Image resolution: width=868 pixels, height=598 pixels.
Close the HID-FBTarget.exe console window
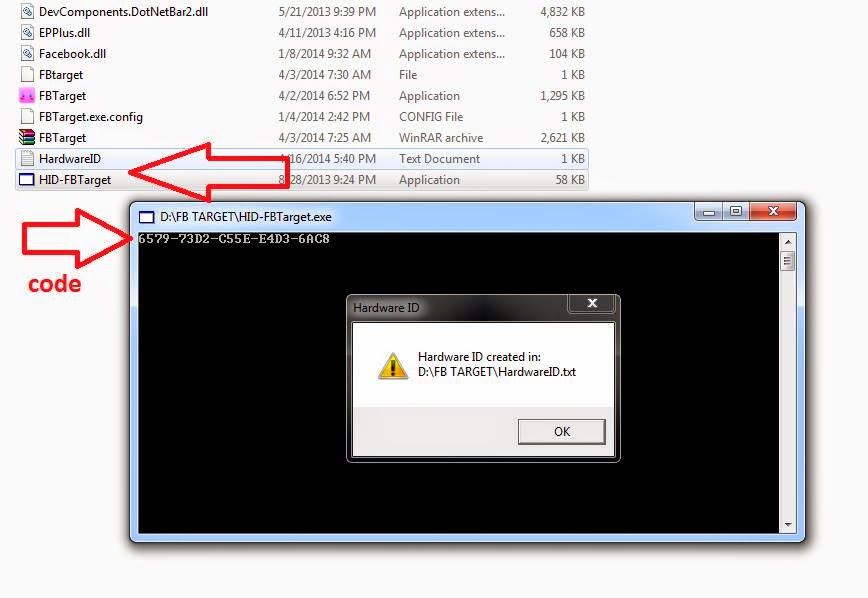pyautogui.click(x=773, y=212)
